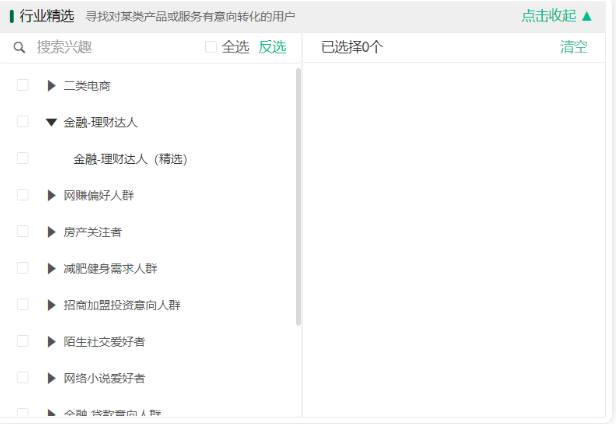Click 清空 to clear selections
Image resolution: width=616 pixels, height=424 pixels.
574,47
